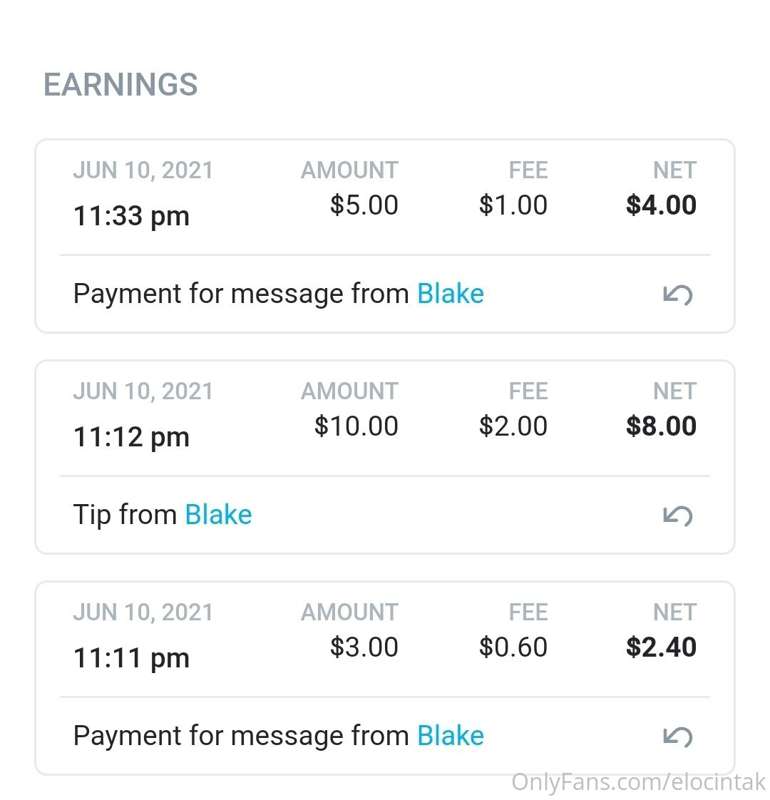Open Blake's profile from the 11:11 pm payment
The height and width of the screenshot is (800, 770).
(450, 736)
